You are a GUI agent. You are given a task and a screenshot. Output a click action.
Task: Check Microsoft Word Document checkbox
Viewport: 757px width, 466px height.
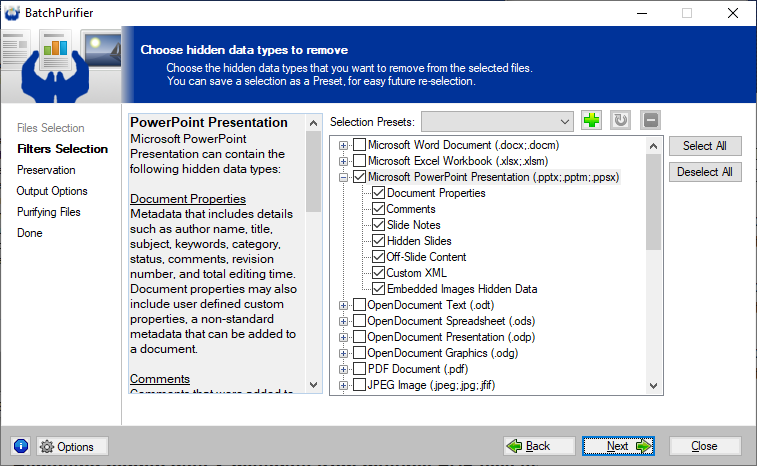(x=359, y=145)
